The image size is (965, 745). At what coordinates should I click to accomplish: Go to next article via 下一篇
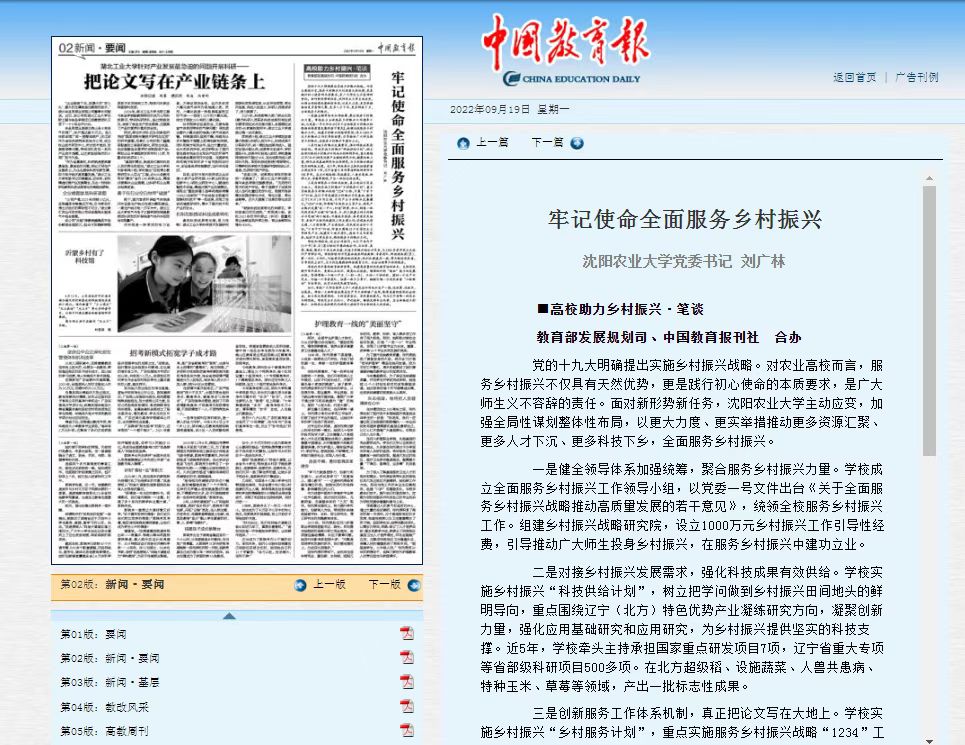click(547, 143)
